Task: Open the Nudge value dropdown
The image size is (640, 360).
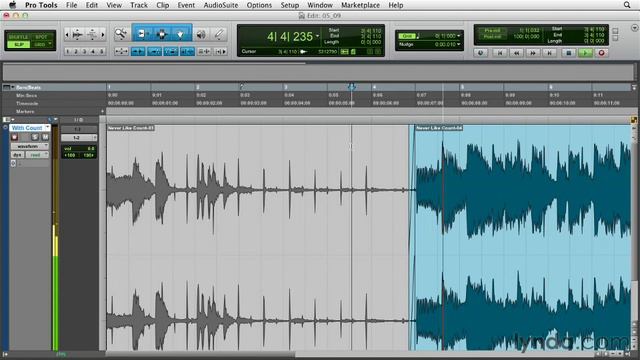Action: [x=459, y=44]
